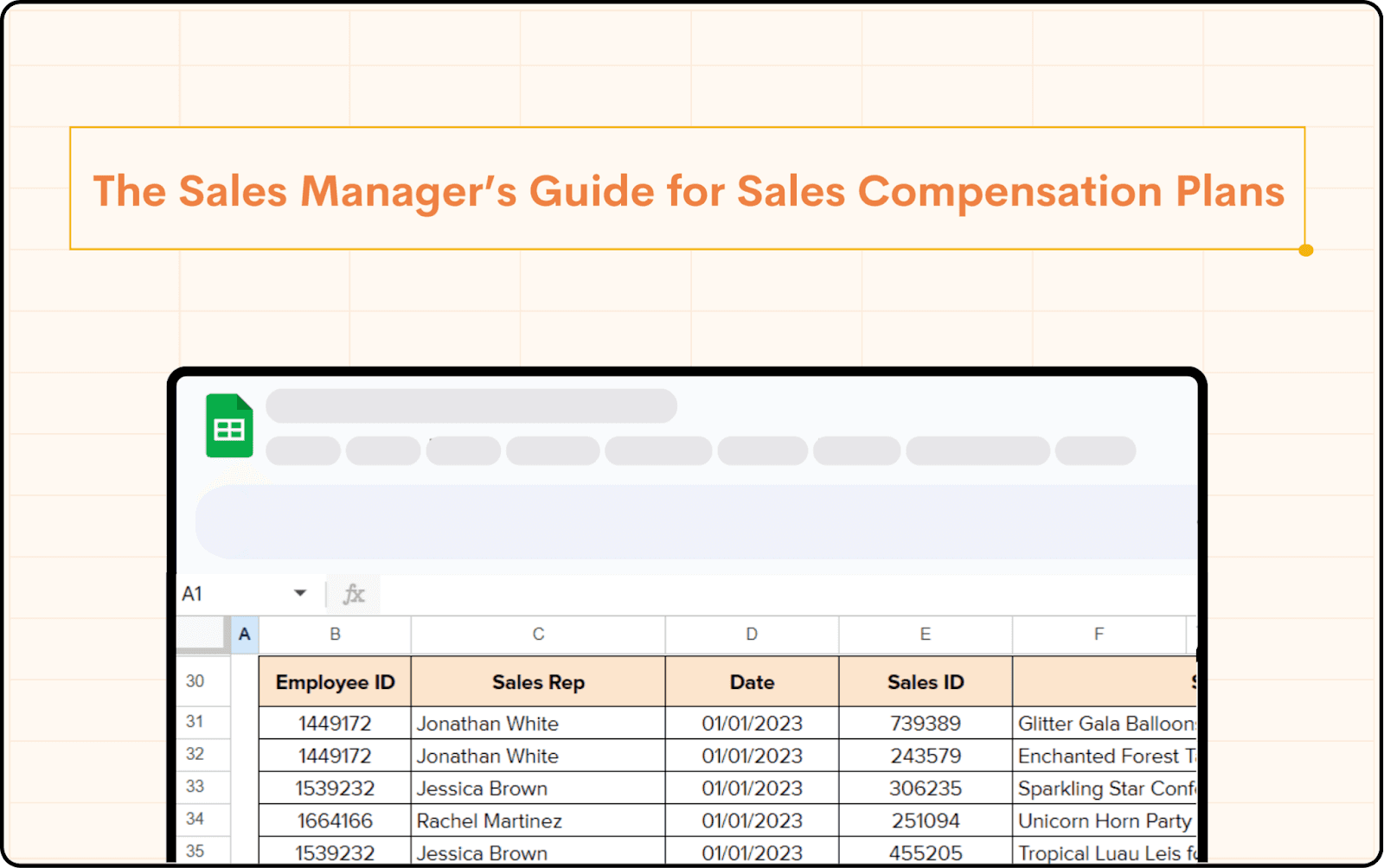The image size is (1384, 868).
Task: Click the Sales ID header cell
Action: pyautogui.click(x=926, y=682)
